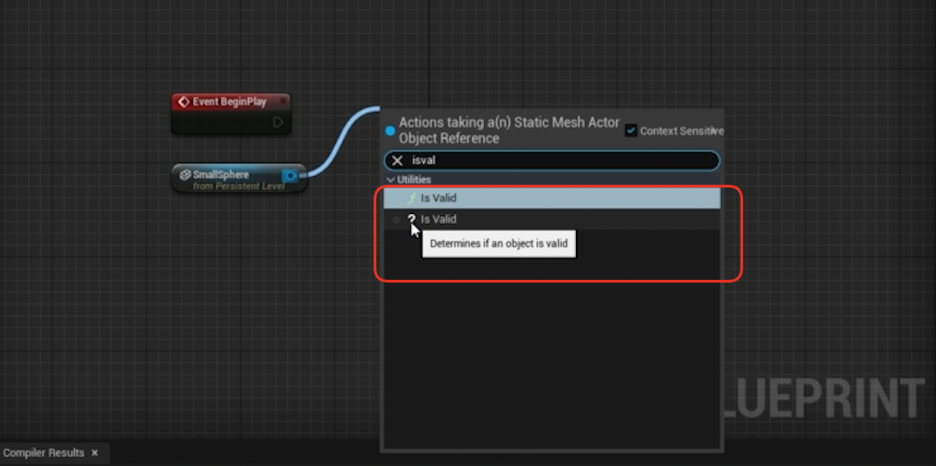The height and width of the screenshot is (466, 936).
Task: Click the green function icon beside Is Valid
Action: 411,198
